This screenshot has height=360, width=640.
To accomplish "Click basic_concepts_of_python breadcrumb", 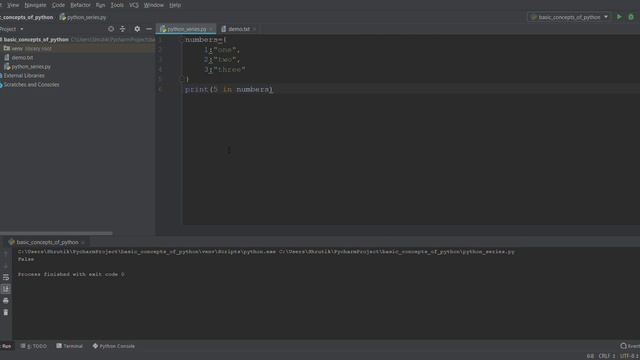I will click(x=27, y=17).
